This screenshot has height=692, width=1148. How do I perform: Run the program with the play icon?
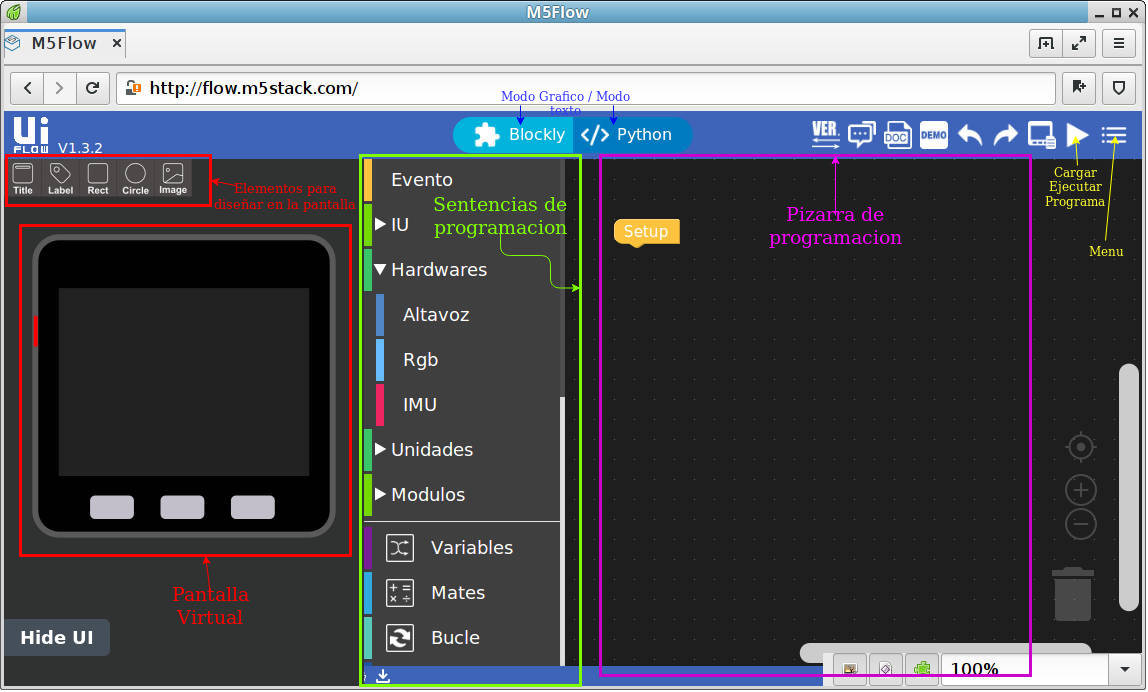1076,135
